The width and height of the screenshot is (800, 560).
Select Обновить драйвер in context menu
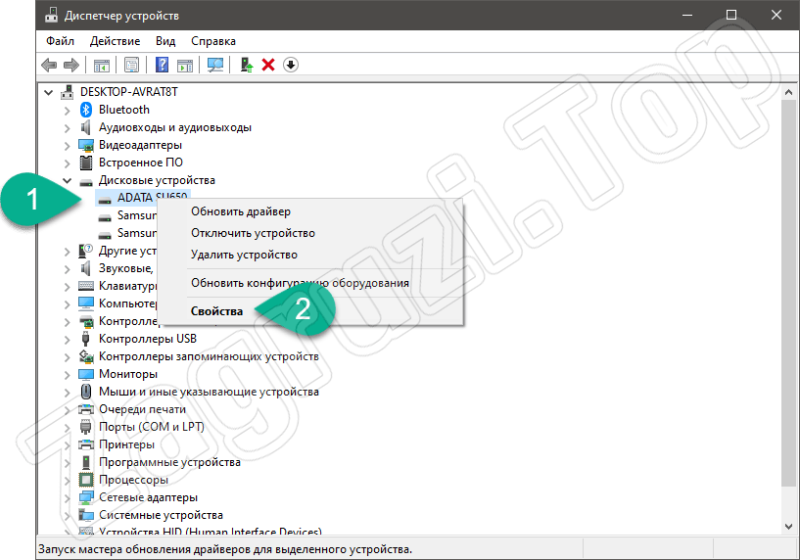click(241, 212)
